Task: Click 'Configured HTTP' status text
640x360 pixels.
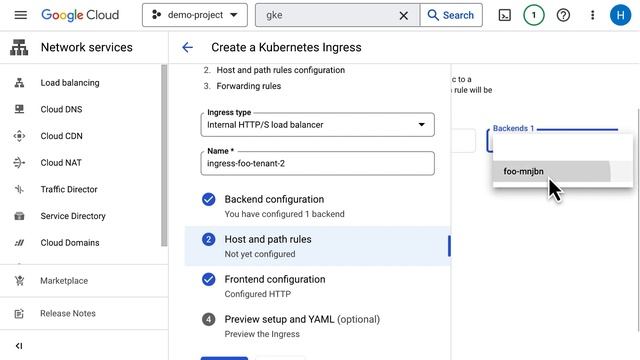Action: (x=258, y=294)
